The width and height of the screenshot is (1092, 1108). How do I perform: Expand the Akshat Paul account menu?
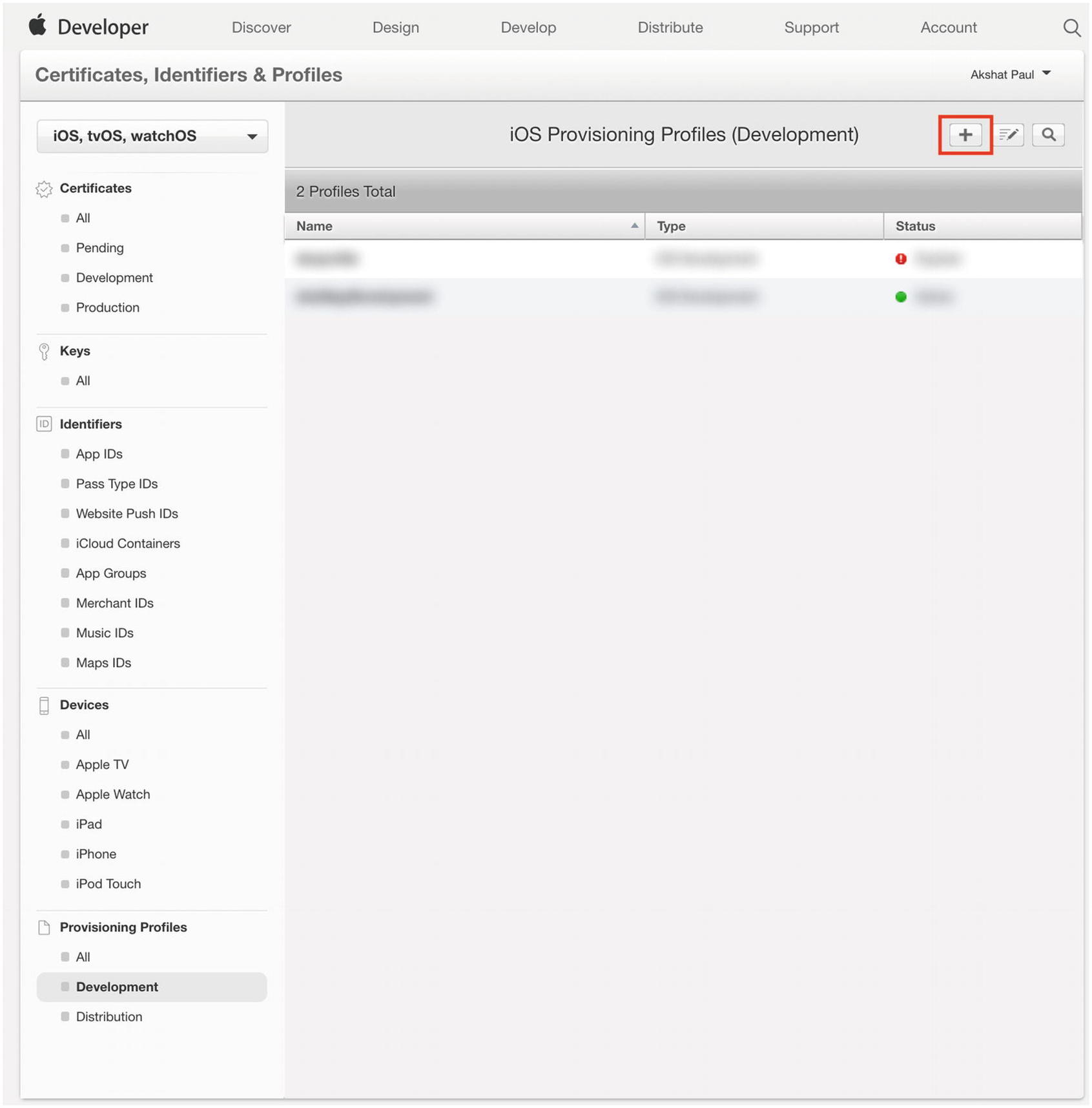[x=1010, y=75]
